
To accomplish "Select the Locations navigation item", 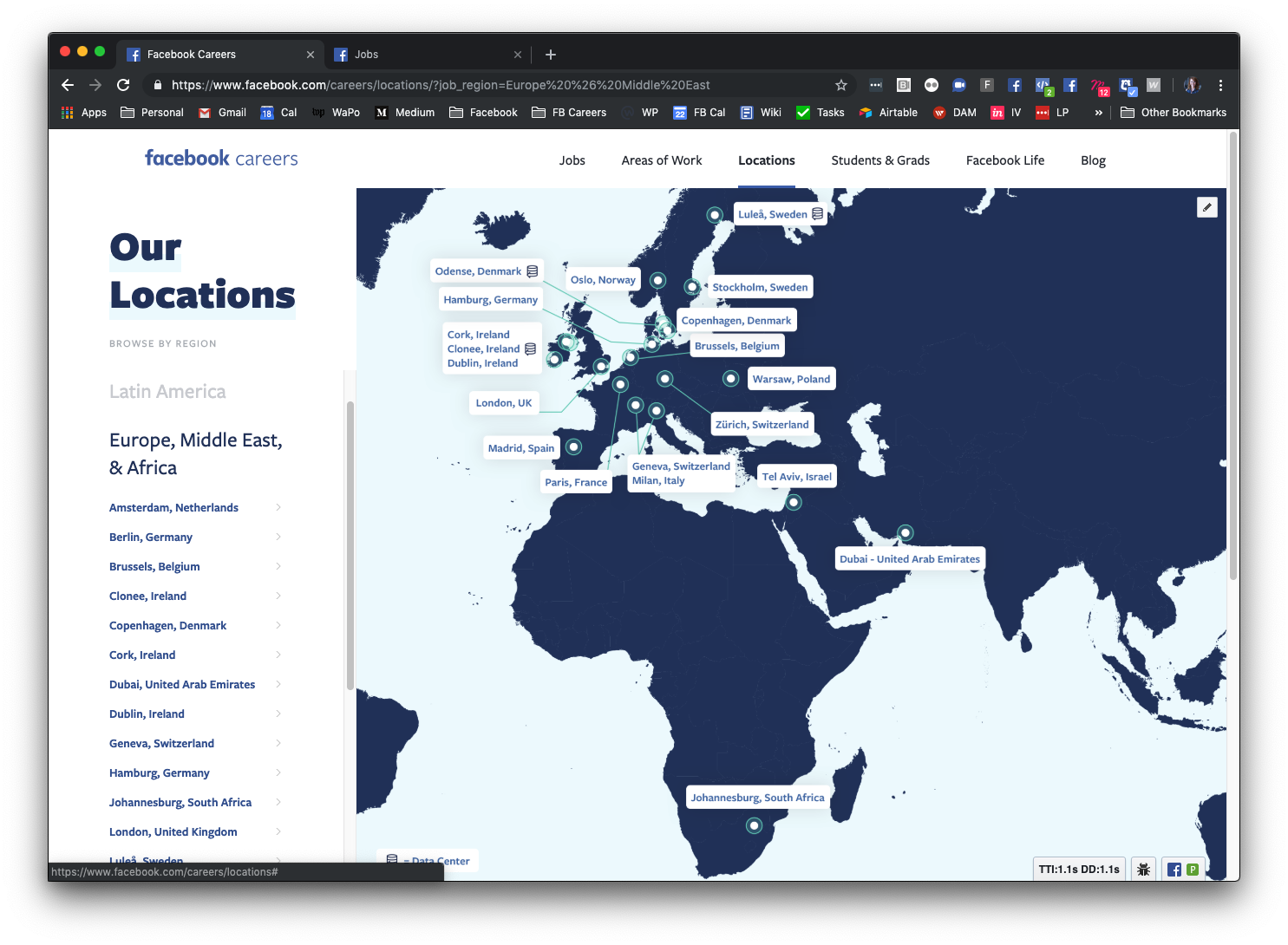I will pyautogui.click(x=767, y=160).
